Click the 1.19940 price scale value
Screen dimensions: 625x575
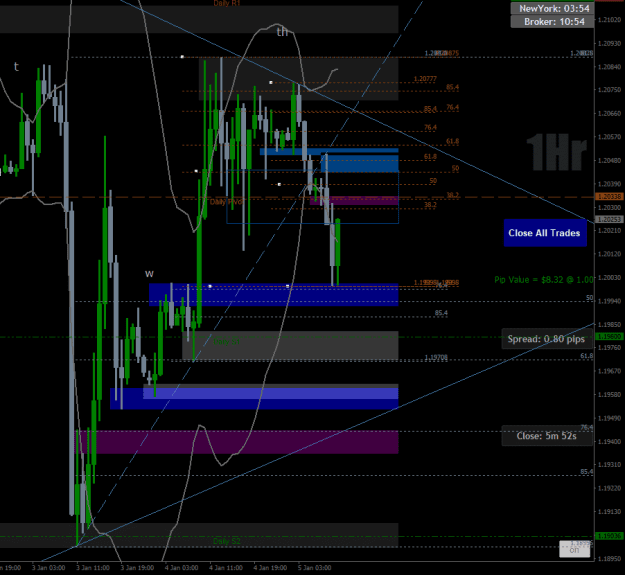(609, 301)
